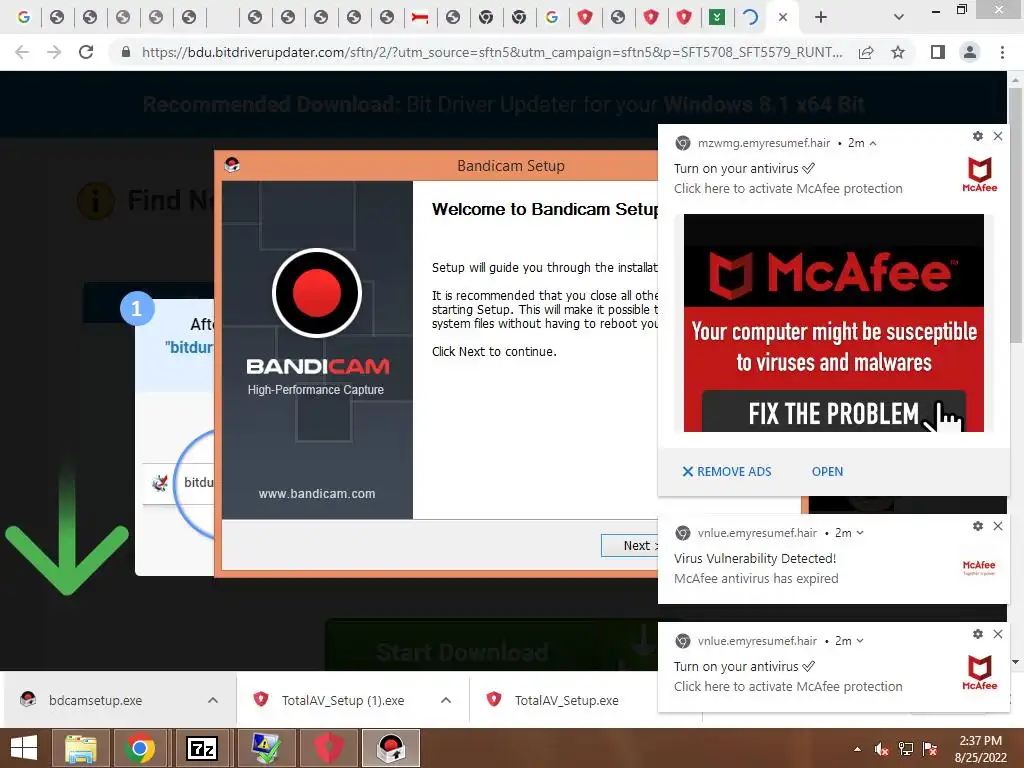
Task: Open the tab search chevron
Action: click(899, 18)
